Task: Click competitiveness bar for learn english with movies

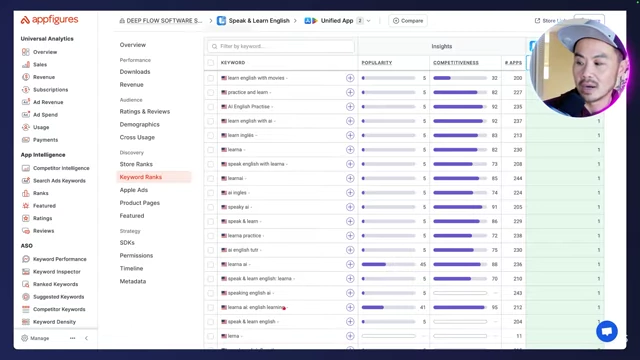Action: pyautogui.click(x=460, y=78)
